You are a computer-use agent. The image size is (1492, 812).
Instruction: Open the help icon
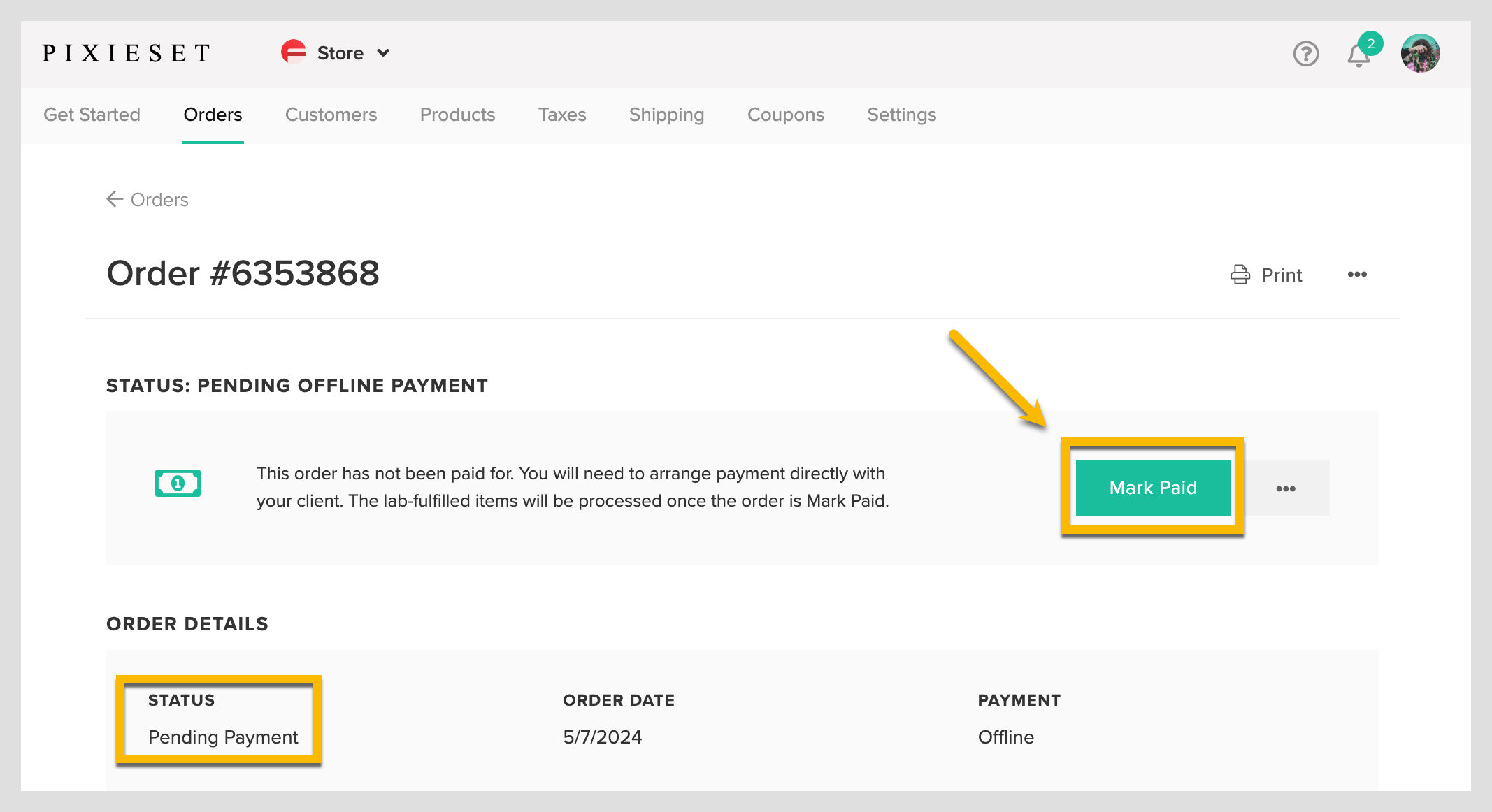1306,53
